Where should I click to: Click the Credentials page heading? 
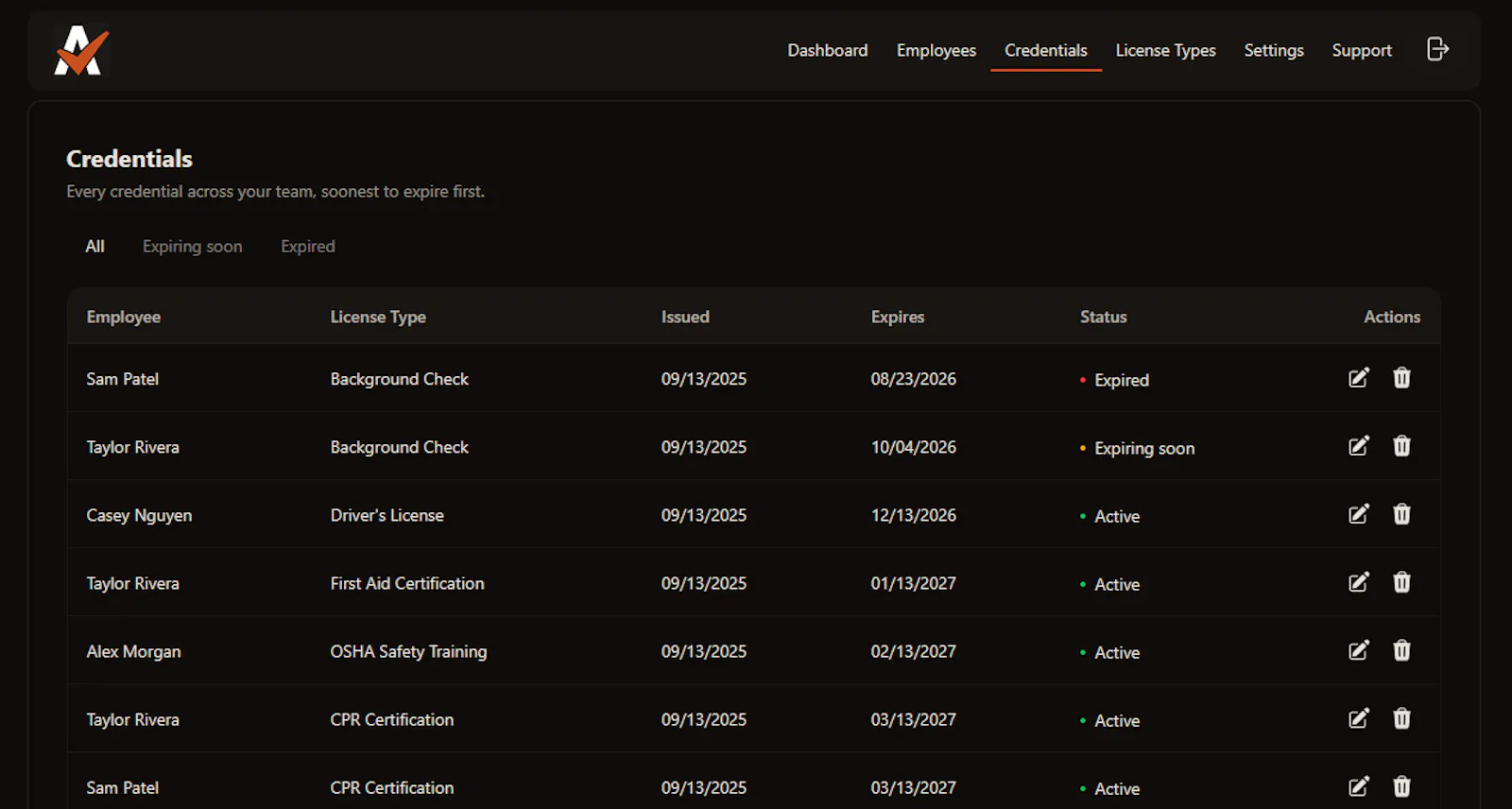tap(129, 159)
